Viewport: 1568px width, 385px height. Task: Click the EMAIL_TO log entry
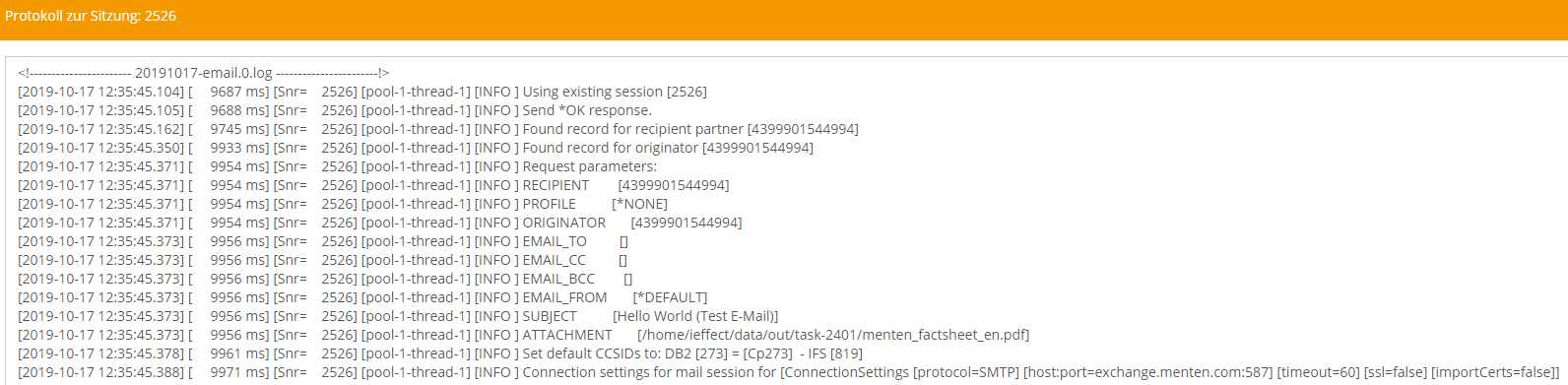point(323,241)
